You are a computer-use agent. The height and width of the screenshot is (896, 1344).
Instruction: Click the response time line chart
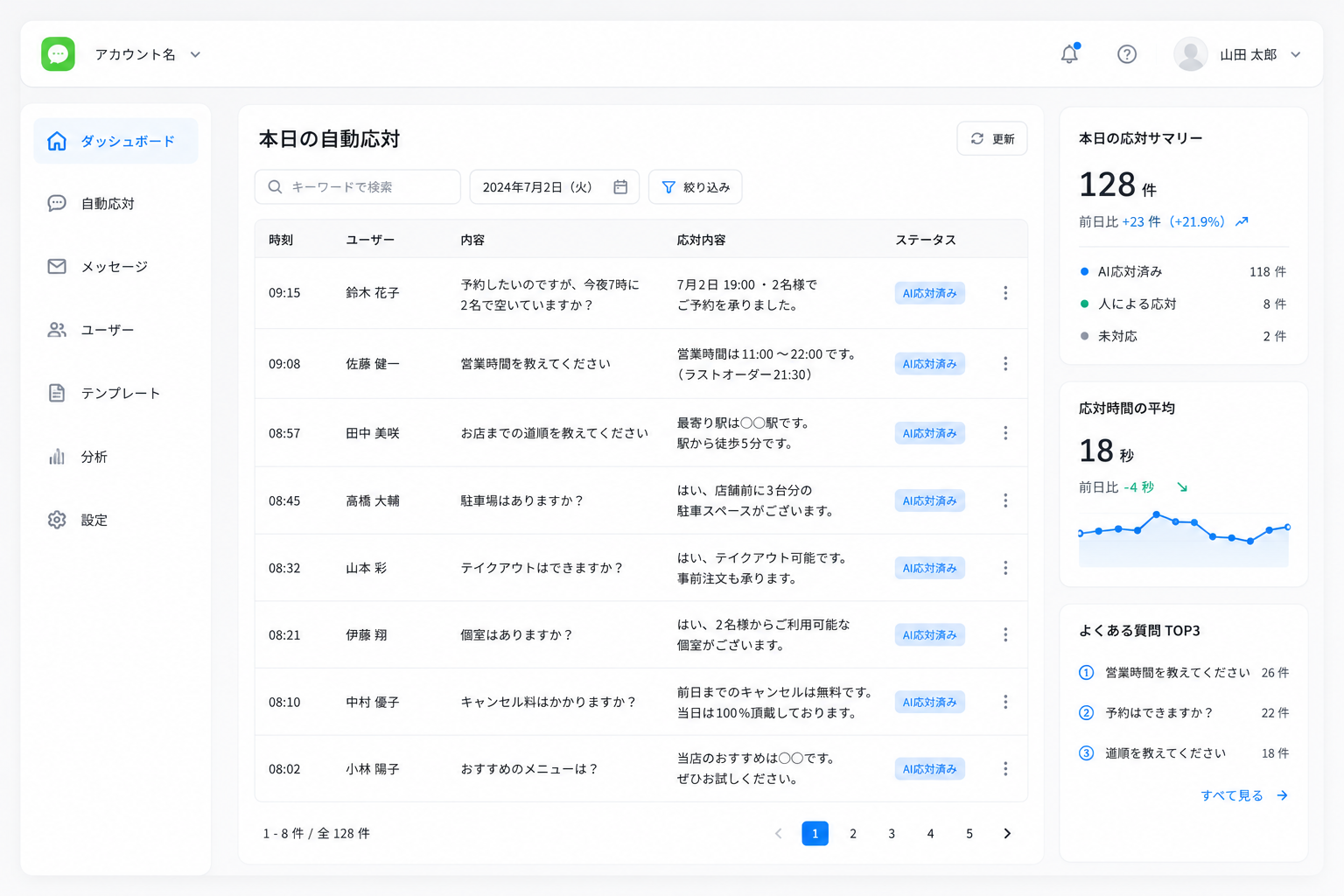1184,538
